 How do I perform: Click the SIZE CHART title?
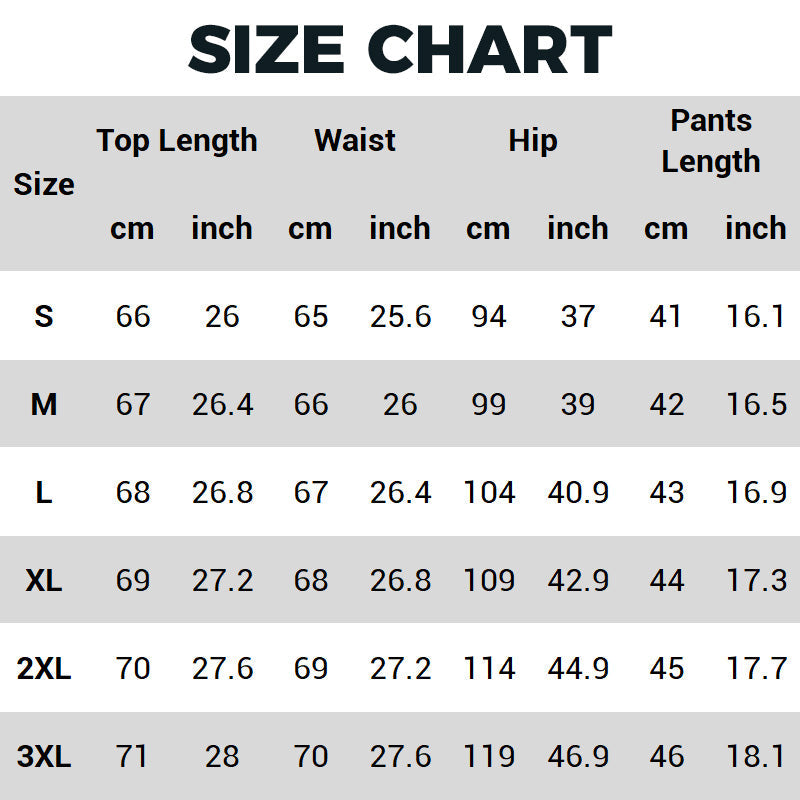pos(400,48)
